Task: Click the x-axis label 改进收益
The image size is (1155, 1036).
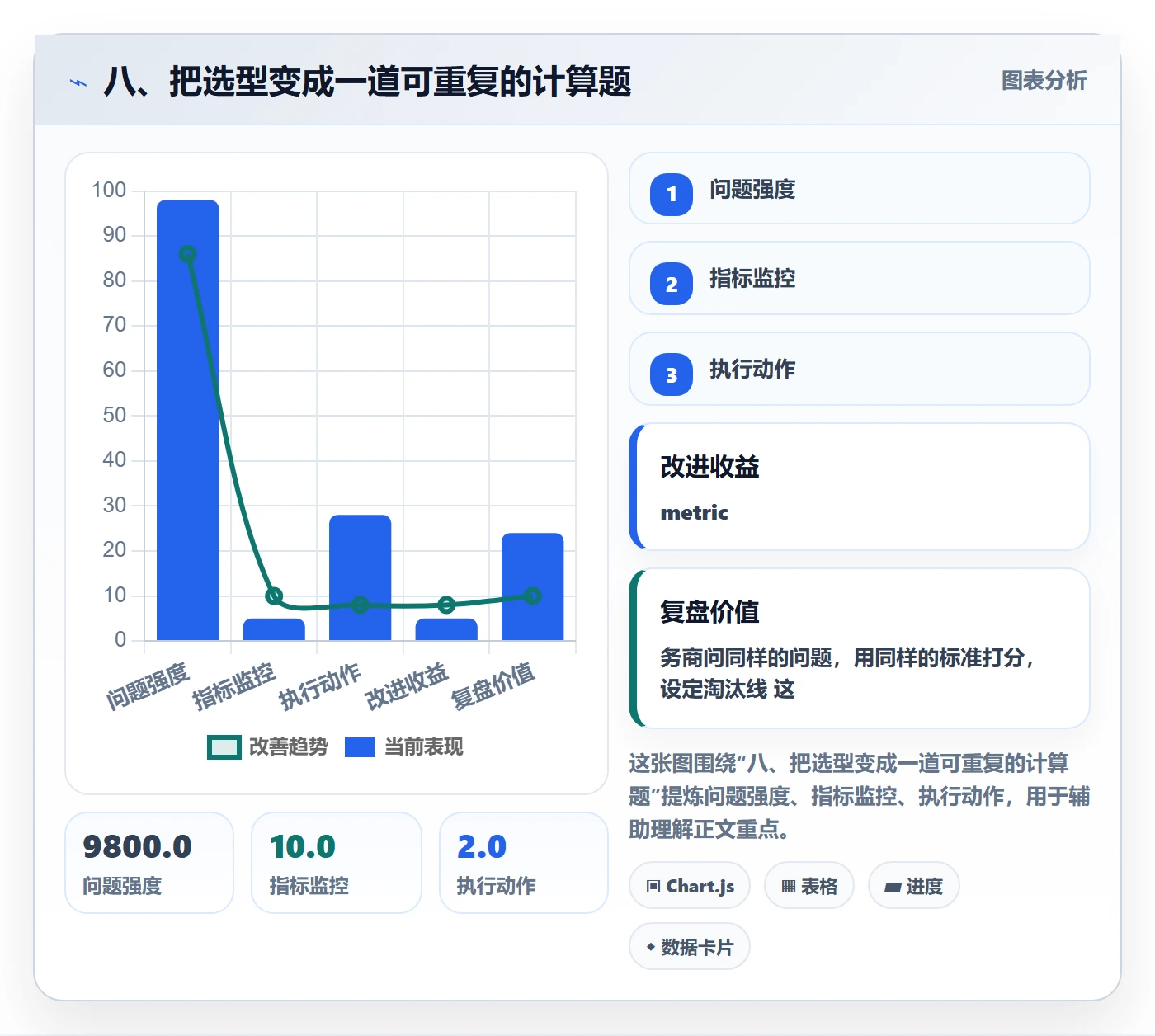Action: (x=407, y=685)
